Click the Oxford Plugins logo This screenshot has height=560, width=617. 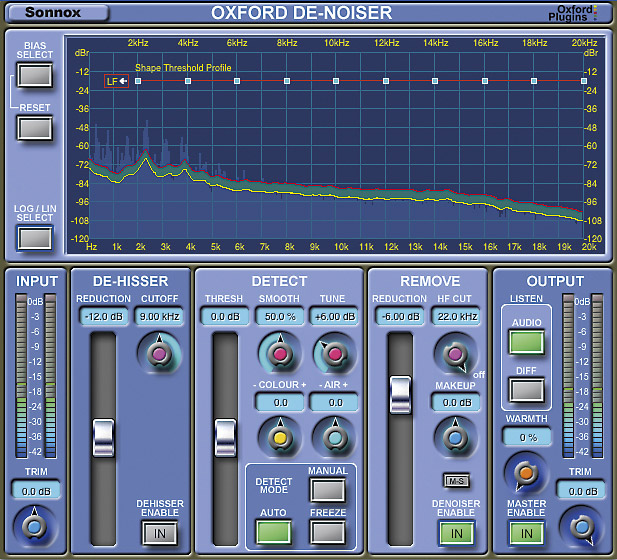(x=573, y=13)
